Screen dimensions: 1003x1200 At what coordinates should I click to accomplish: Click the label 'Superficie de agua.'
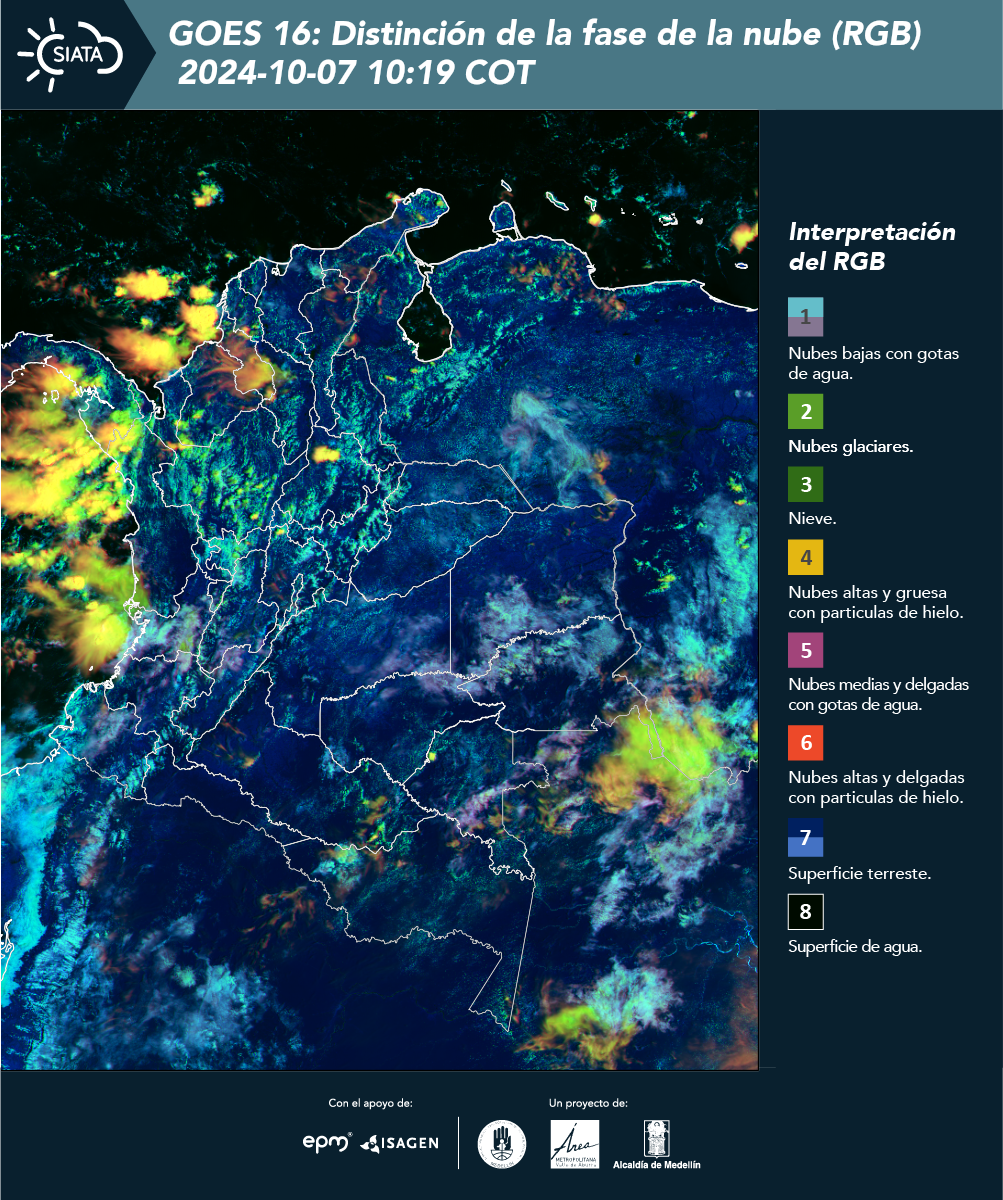pyautogui.click(x=855, y=947)
